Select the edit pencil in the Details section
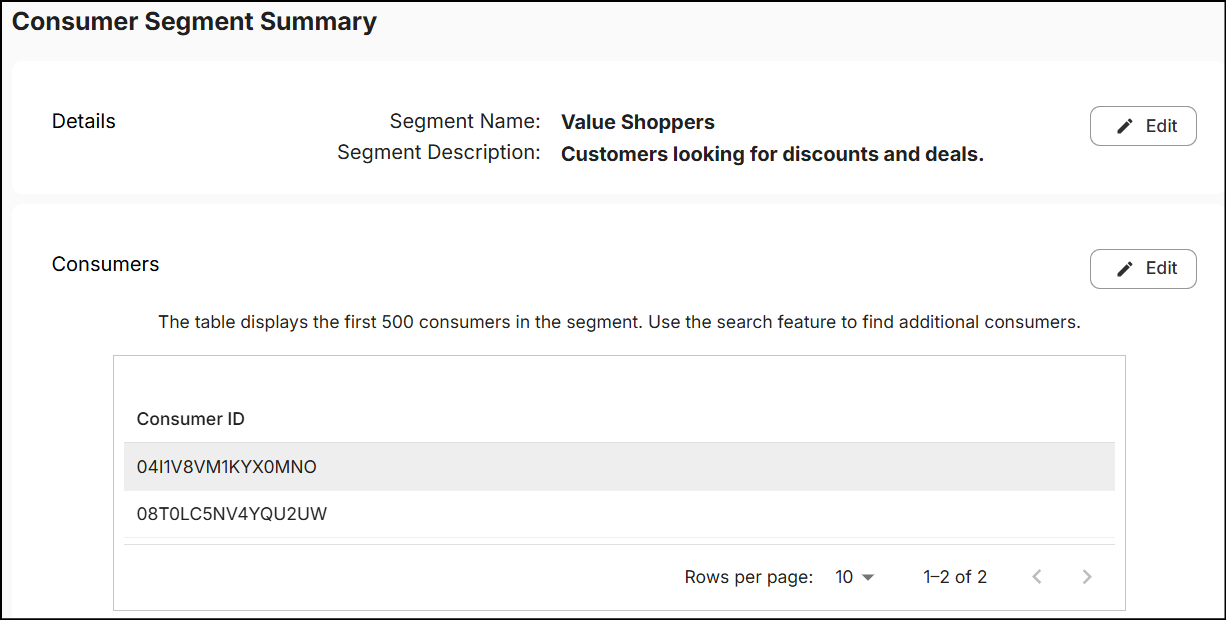This screenshot has width=1226, height=620. (1124, 125)
